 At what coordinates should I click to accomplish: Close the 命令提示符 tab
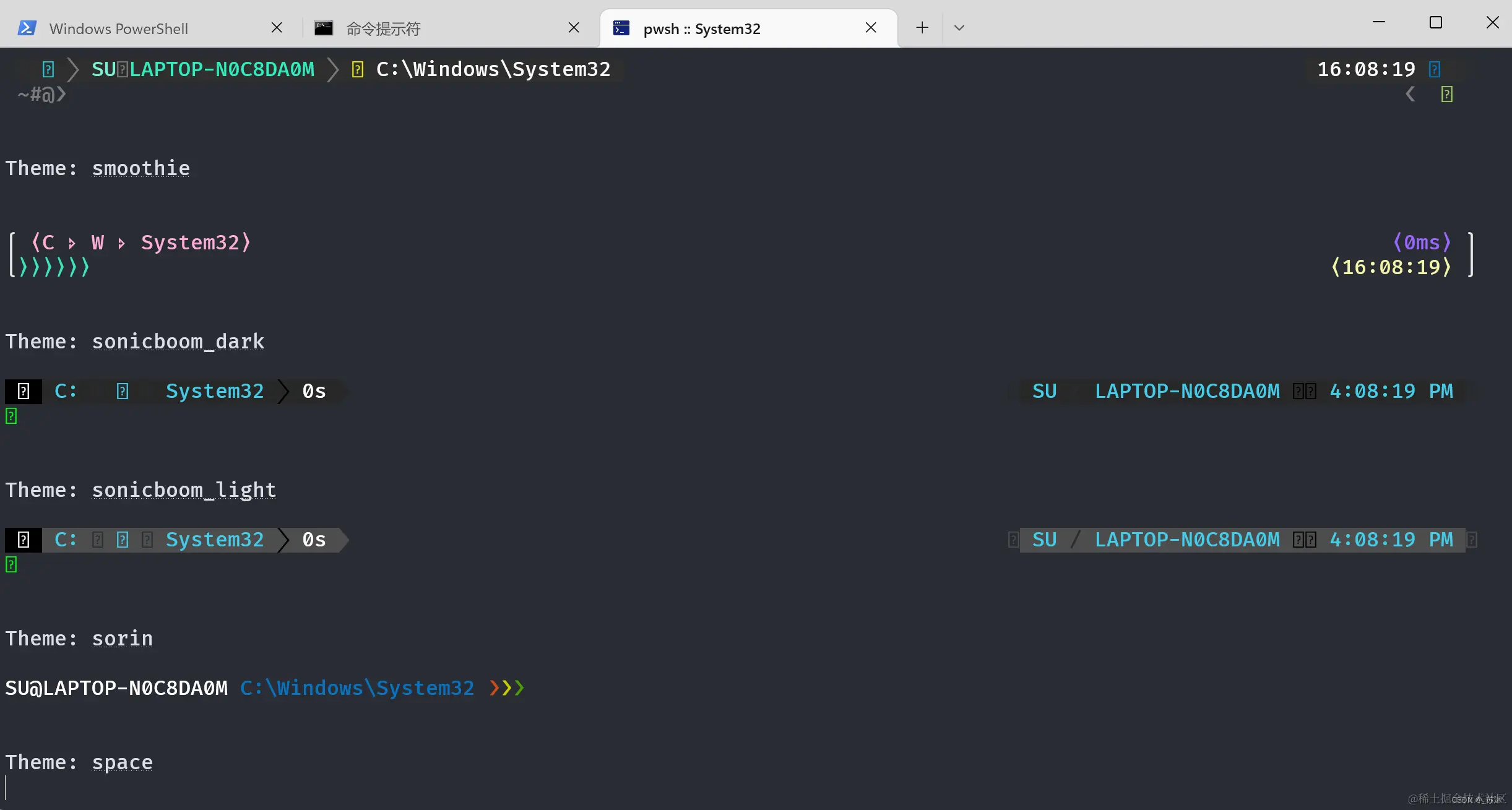click(574, 28)
